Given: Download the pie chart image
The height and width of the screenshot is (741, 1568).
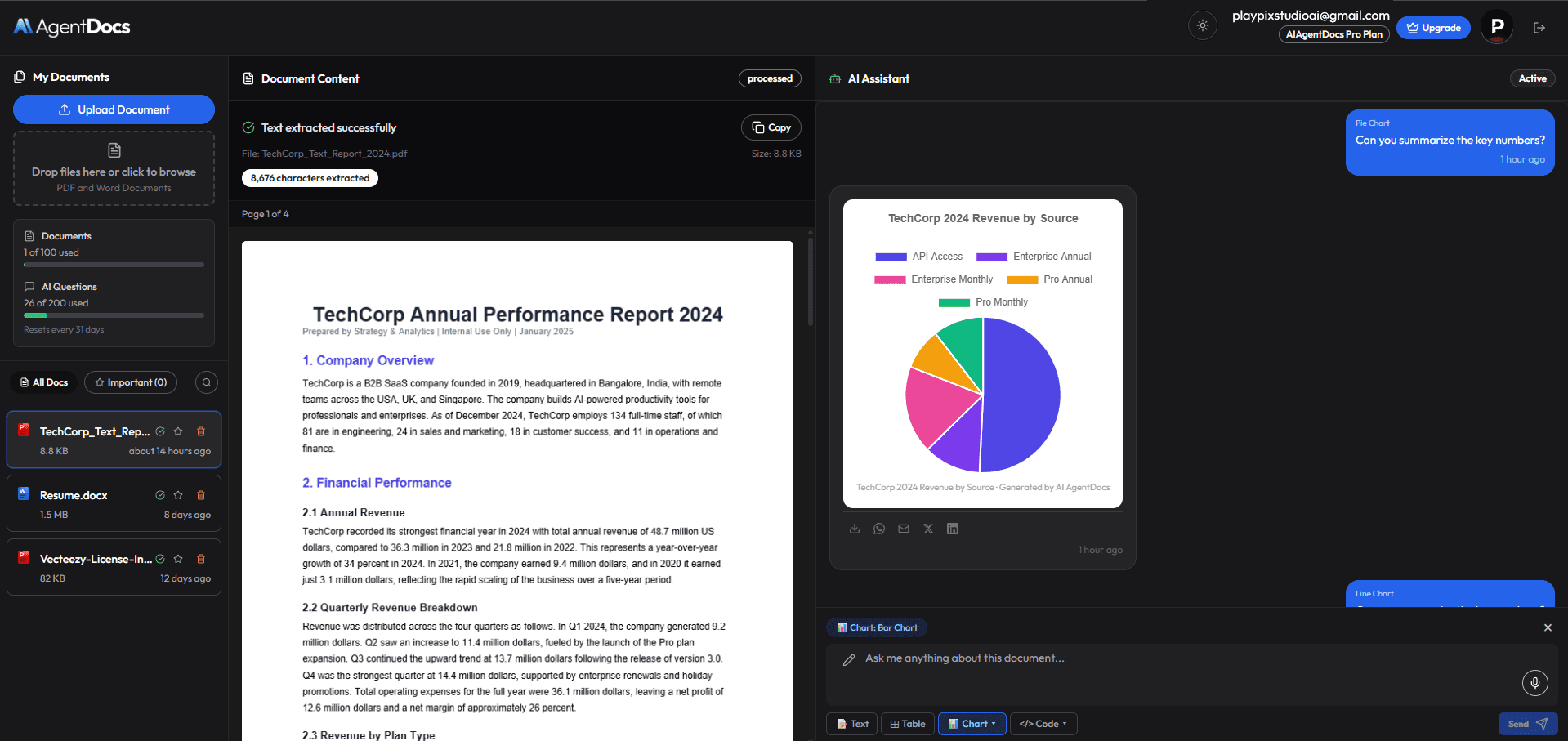Looking at the screenshot, I should (x=855, y=529).
